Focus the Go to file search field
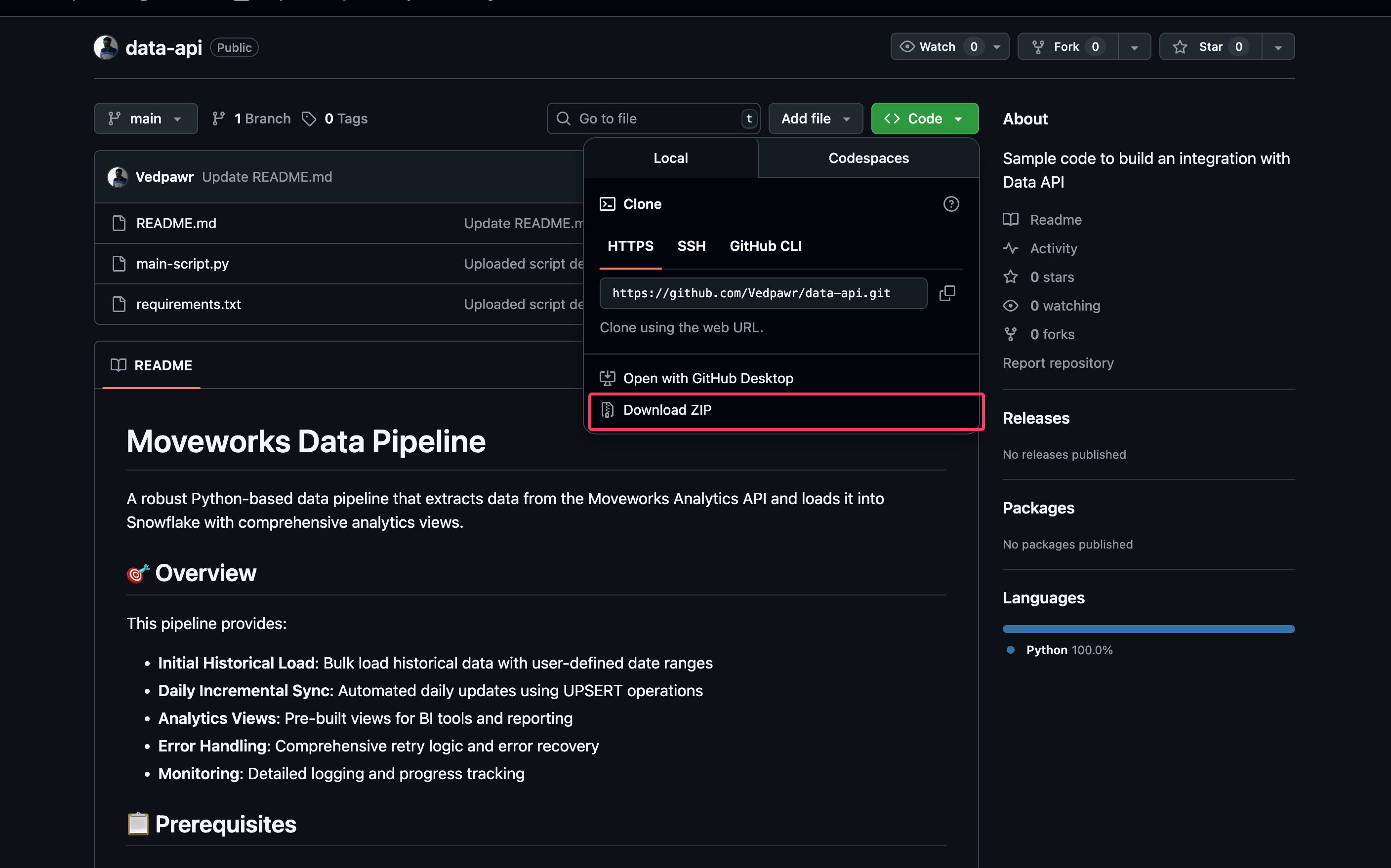 (x=654, y=119)
